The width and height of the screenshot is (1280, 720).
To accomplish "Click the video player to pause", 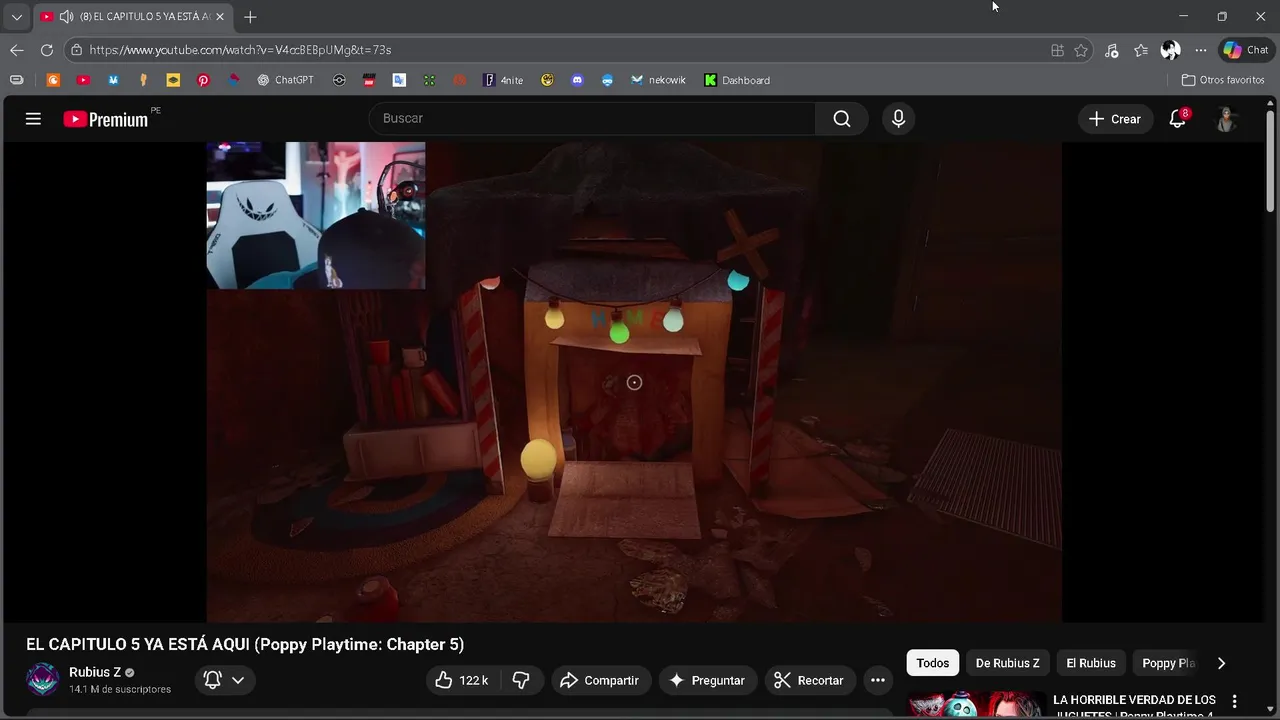I will [634, 382].
